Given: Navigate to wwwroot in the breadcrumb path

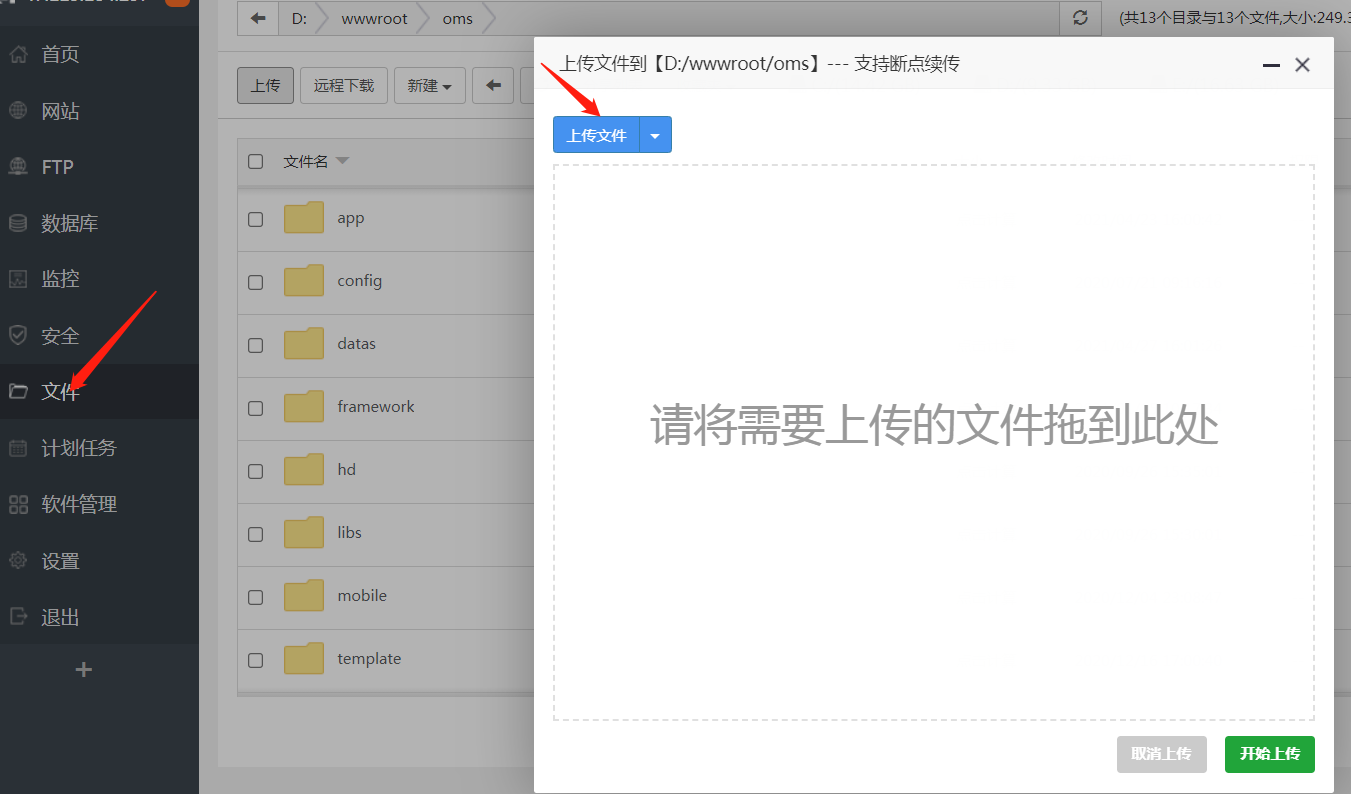Looking at the screenshot, I should point(374,18).
